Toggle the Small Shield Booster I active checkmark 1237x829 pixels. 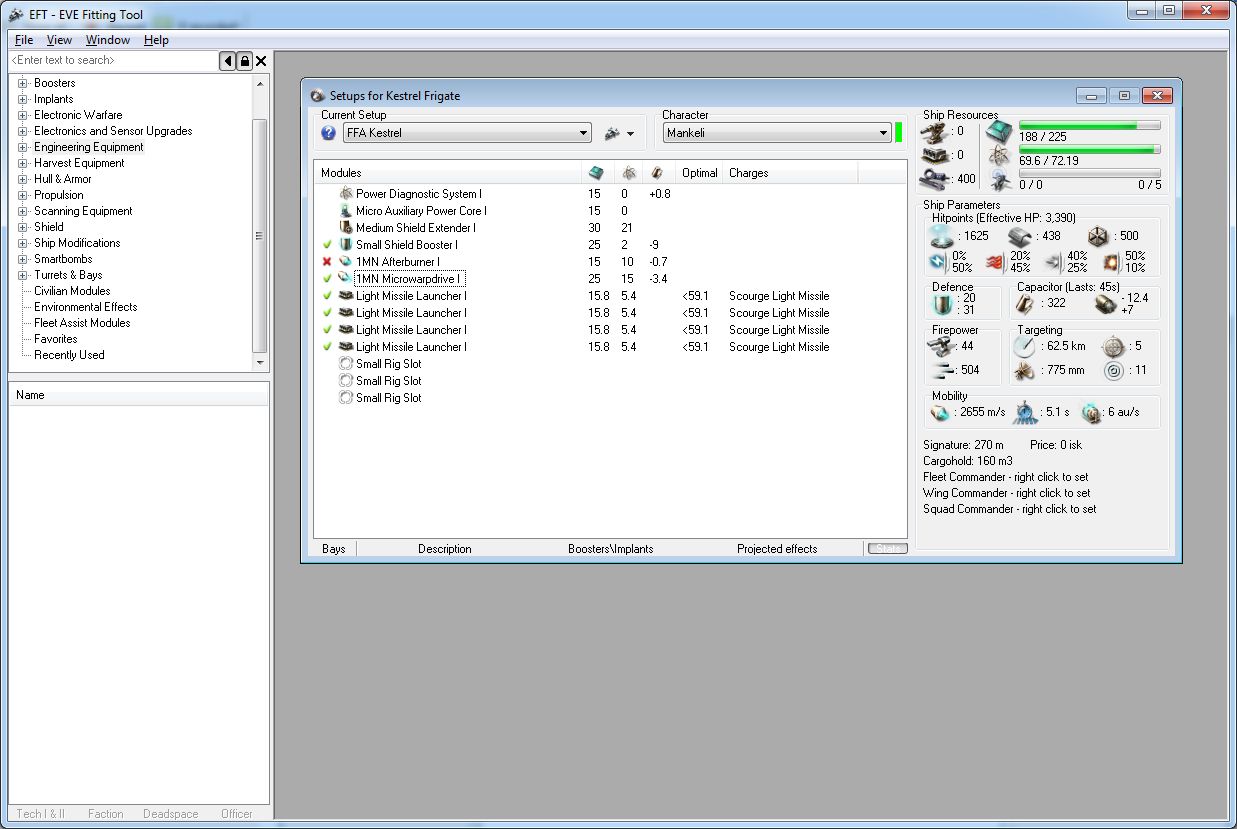pos(327,245)
